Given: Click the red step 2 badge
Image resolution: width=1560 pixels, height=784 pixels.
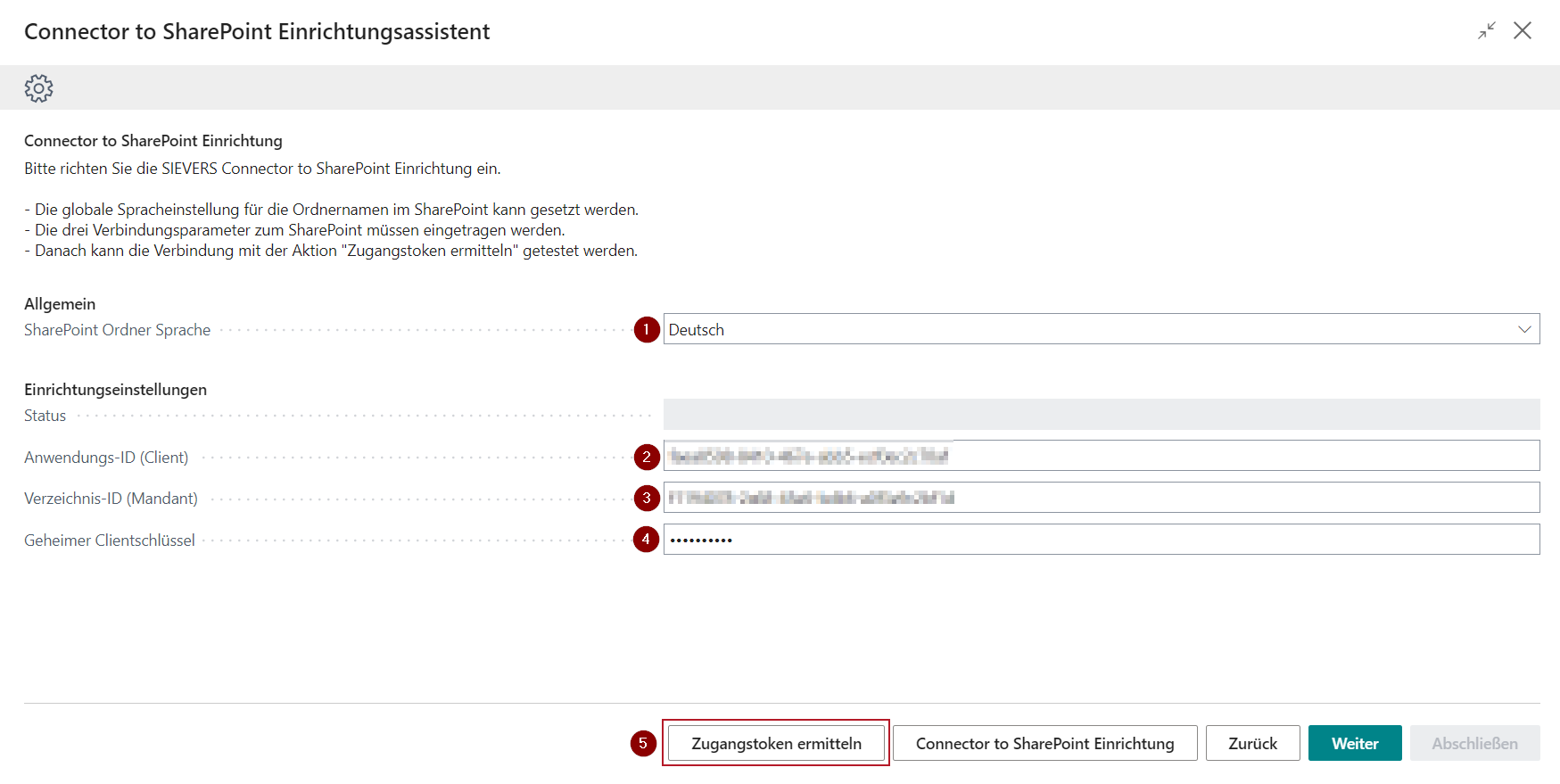Looking at the screenshot, I should coord(647,458).
